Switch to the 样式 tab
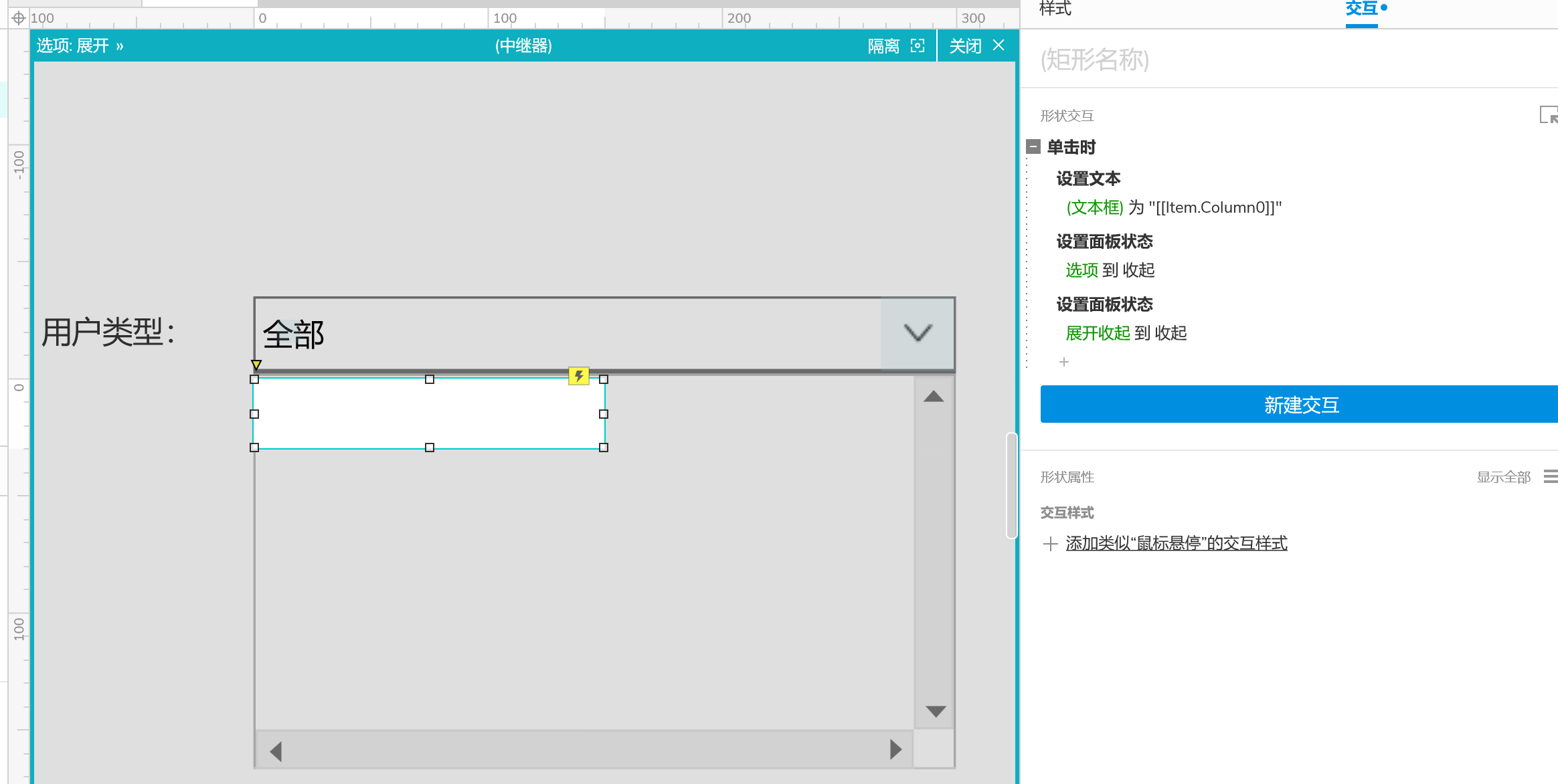The image size is (1558, 784). coord(1055,9)
